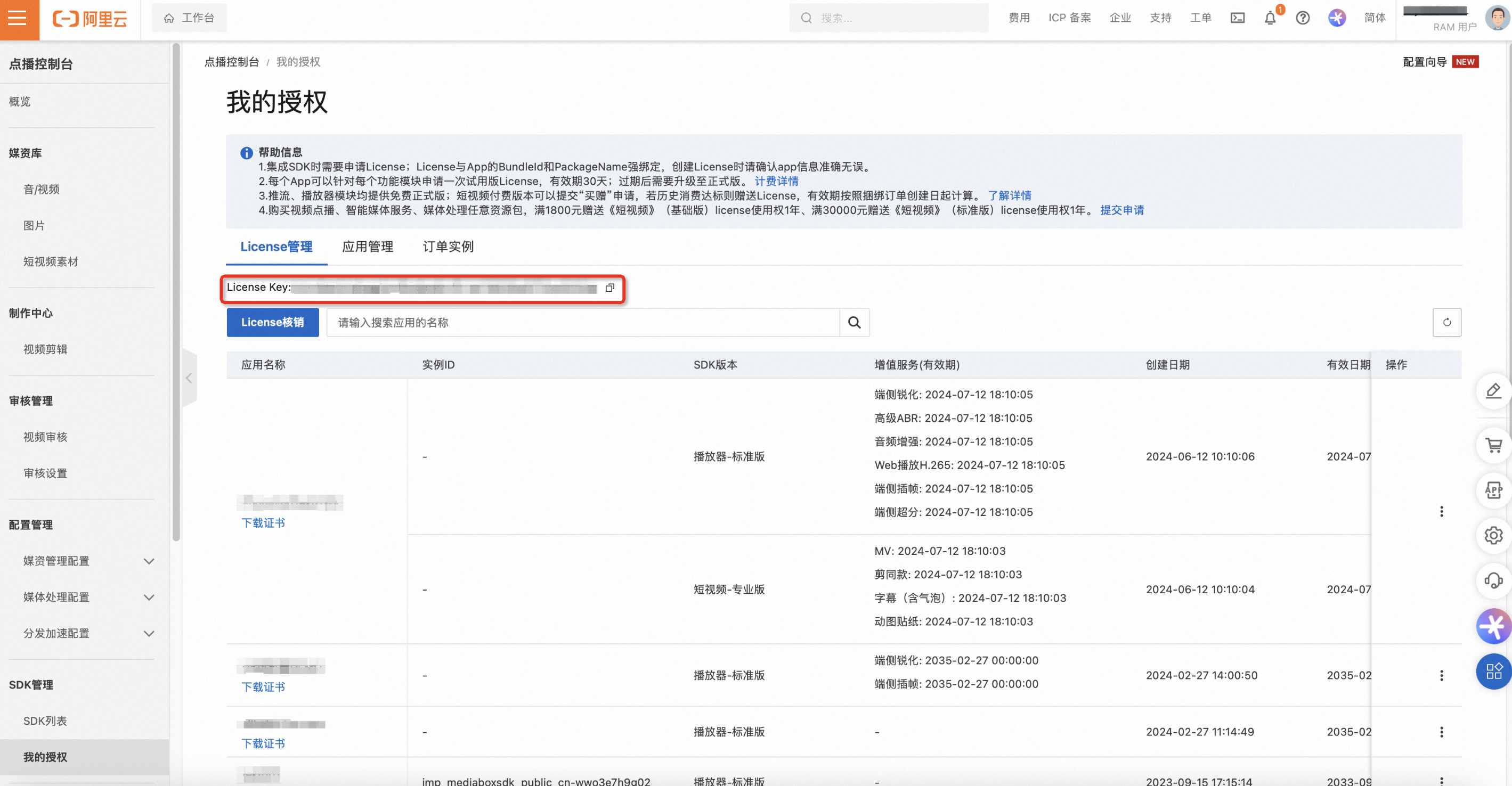Click 点播控制台 in the breadcrumb
Viewport: 1512px width, 786px height.
231,62
